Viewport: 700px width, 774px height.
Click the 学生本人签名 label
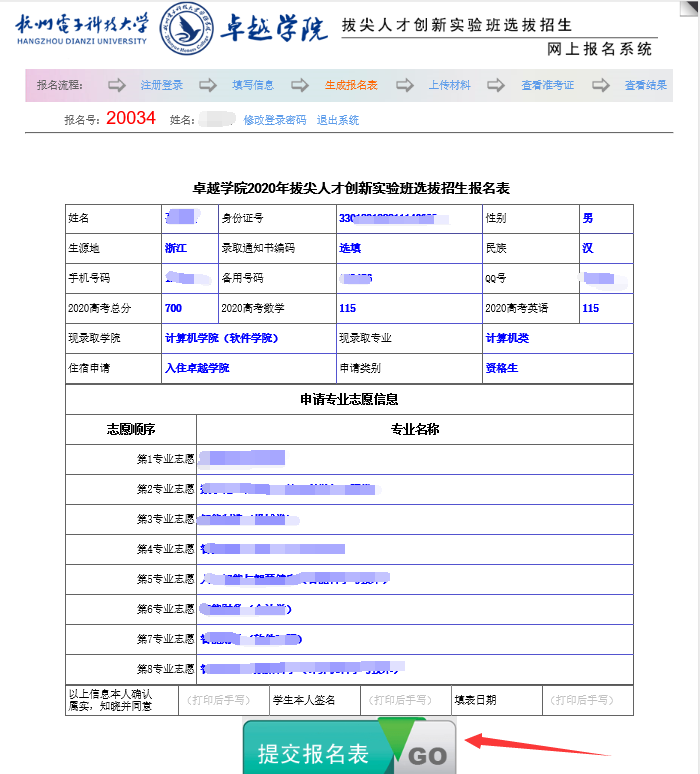(304, 700)
